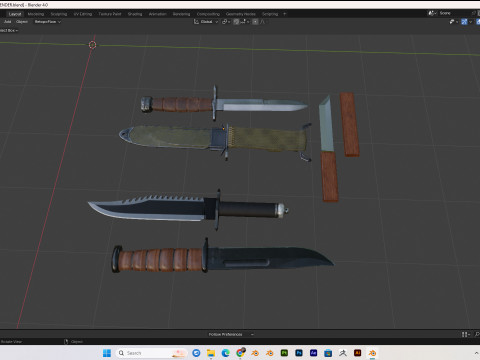Viewport: 480px width, 360px height.
Task: Open the second Blender taskbar icon
Action: pyautogui.click(x=270, y=353)
